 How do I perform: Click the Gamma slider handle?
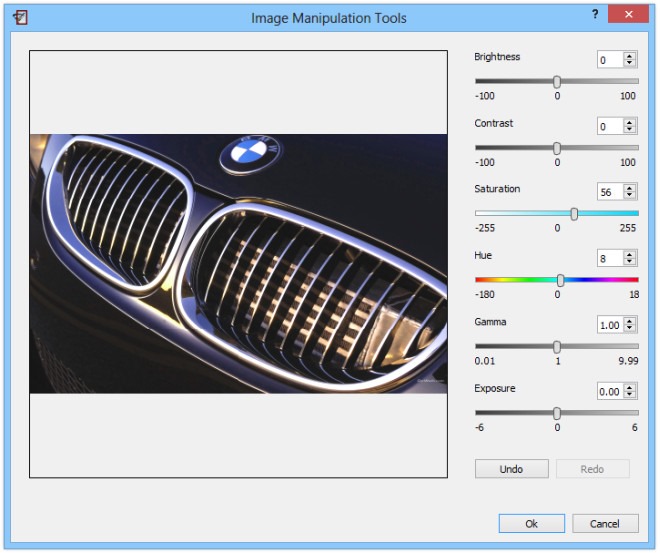557,347
